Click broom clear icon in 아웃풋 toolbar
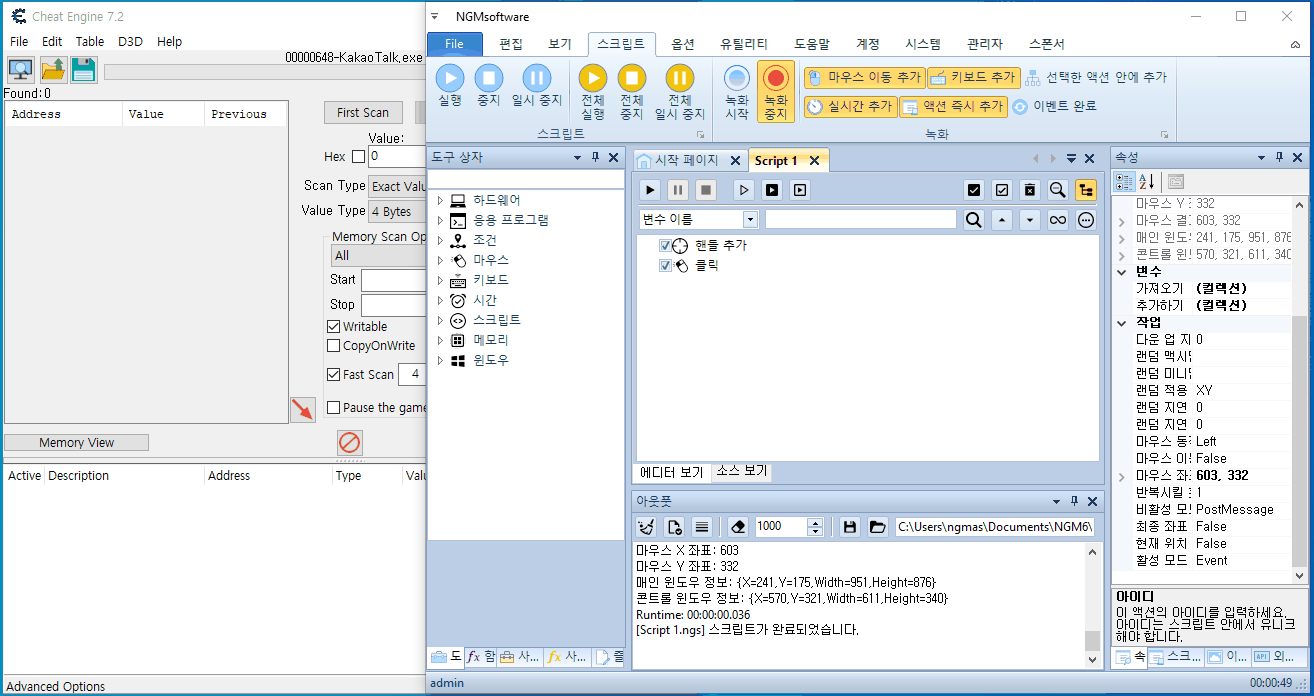Image resolution: width=1314 pixels, height=696 pixels. [646, 526]
